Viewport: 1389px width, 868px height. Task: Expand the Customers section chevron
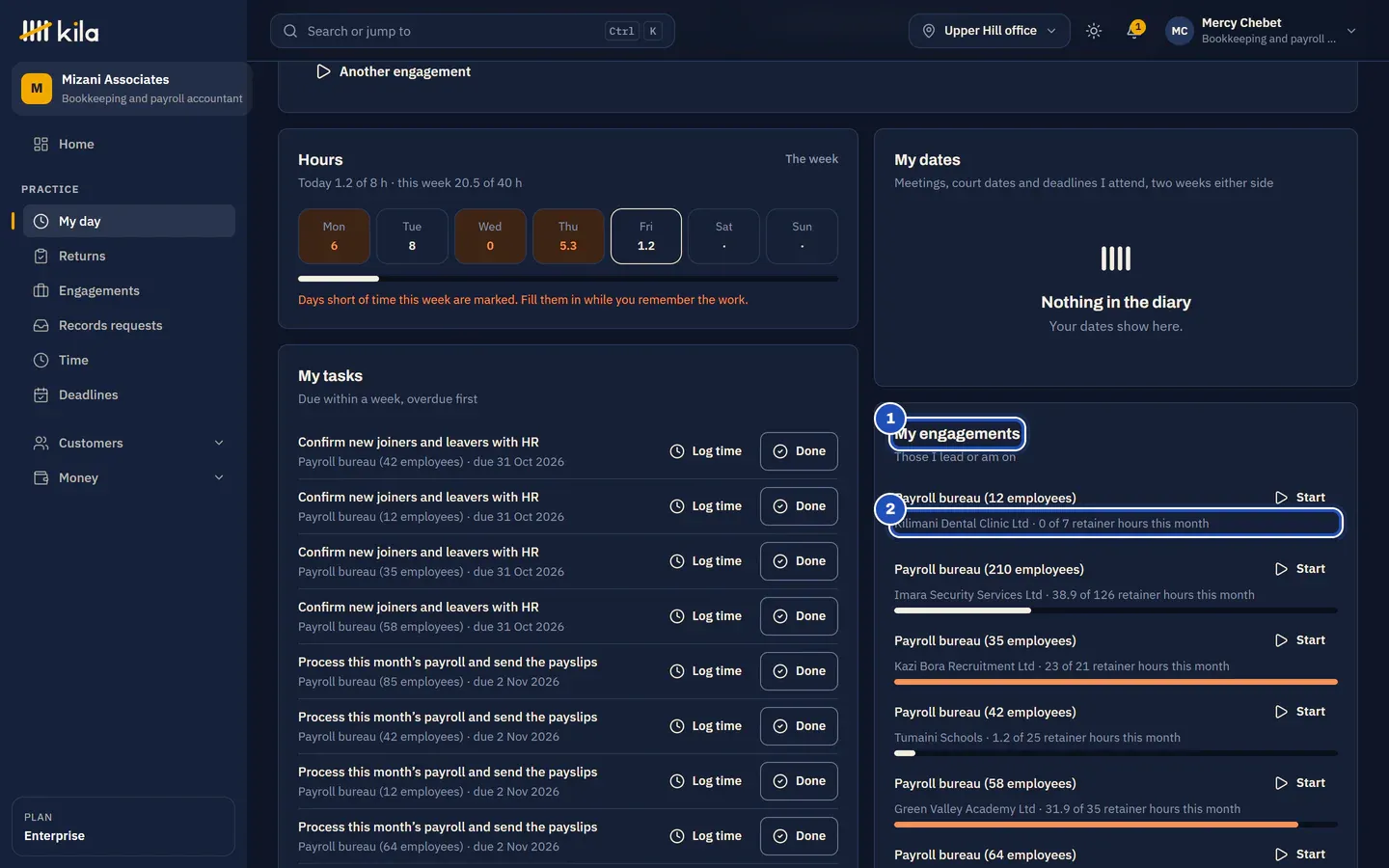pyautogui.click(x=219, y=443)
